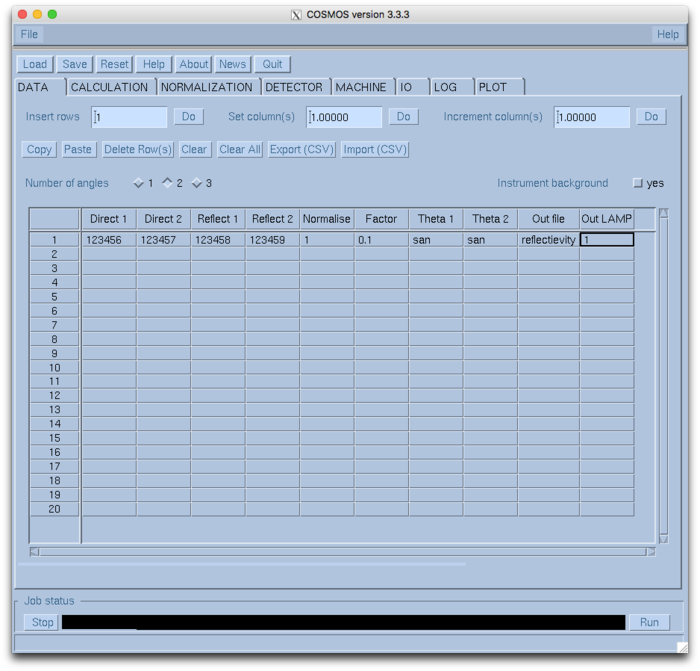Select 3 for Number of angles
Screen dimensions: 700x671
click(197, 183)
